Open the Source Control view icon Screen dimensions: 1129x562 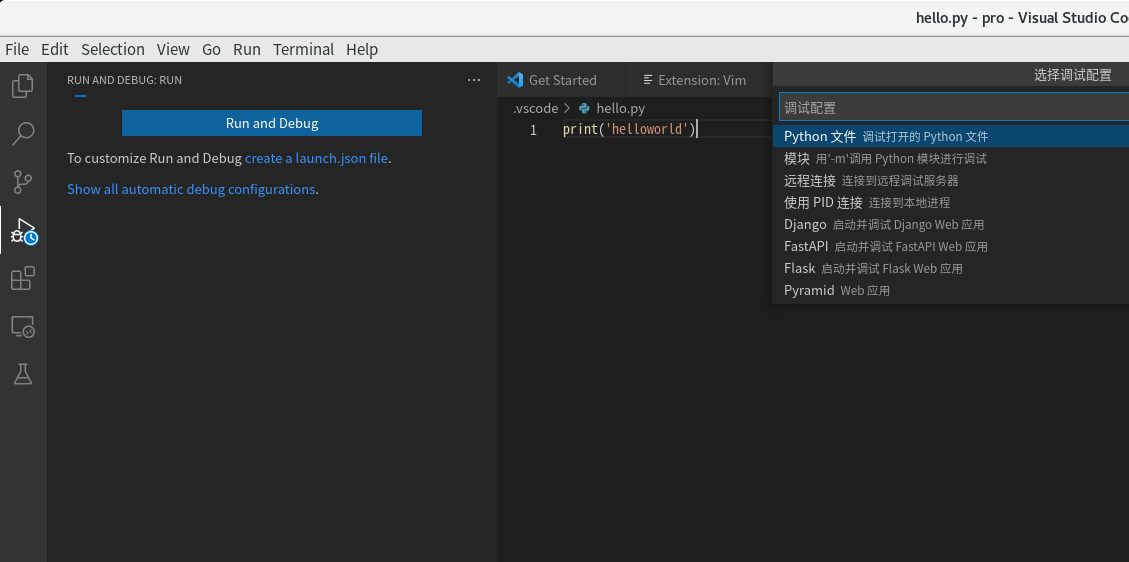point(23,182)
